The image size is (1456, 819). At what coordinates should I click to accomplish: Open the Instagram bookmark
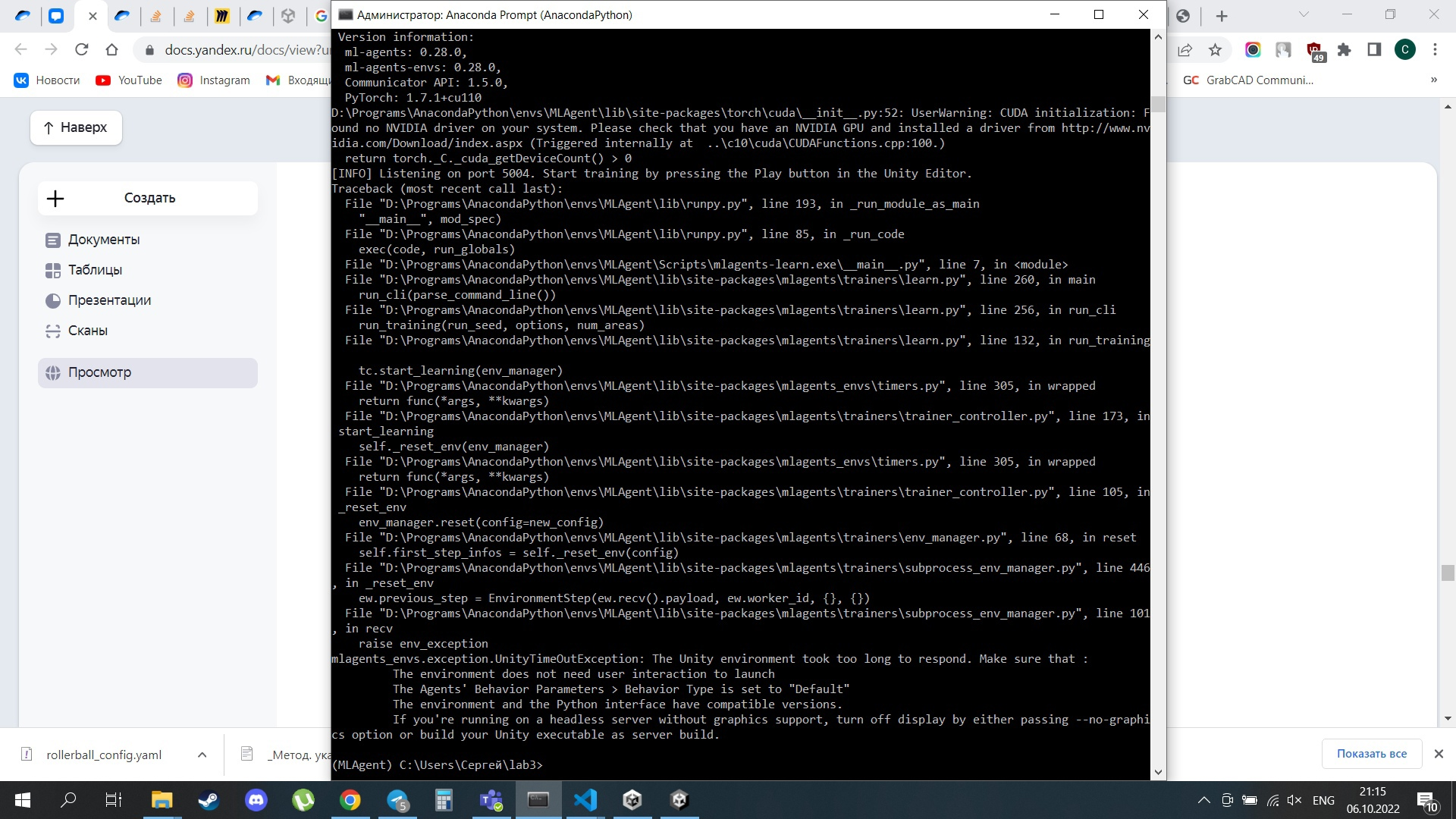214,80
